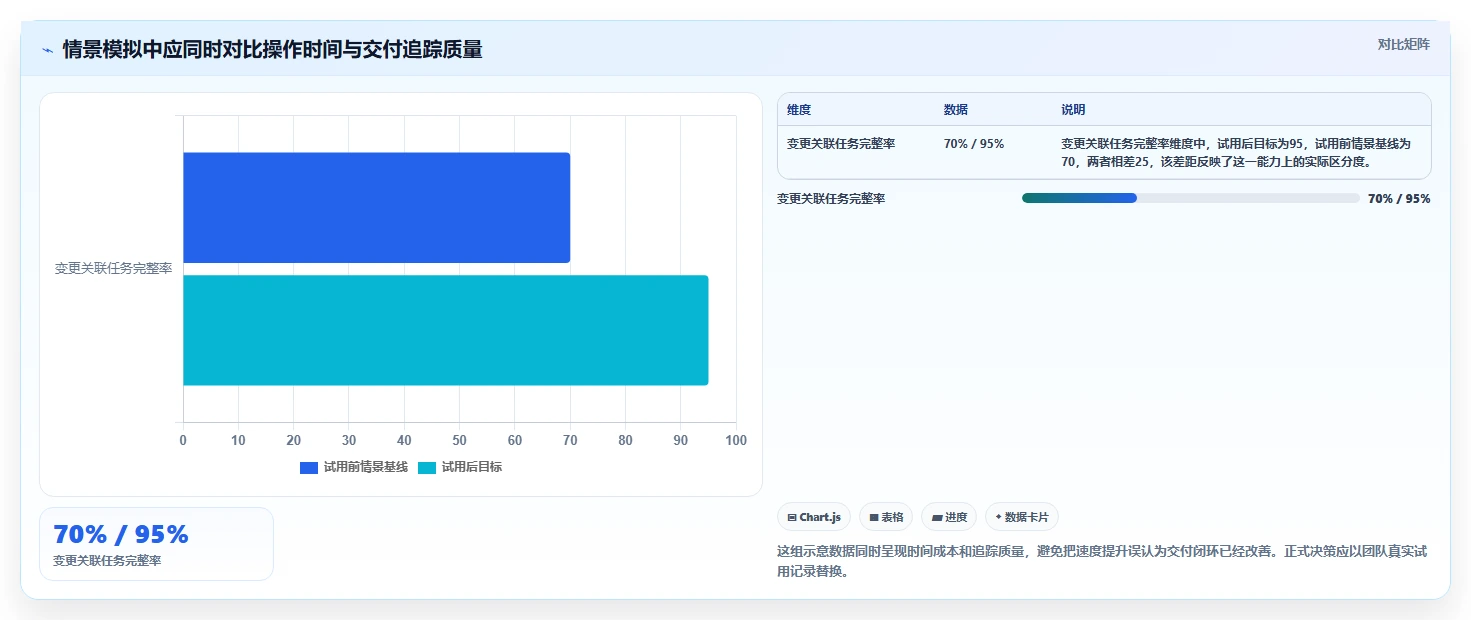Click the Chart.js tag chip
The width and height of the screenshot is (1471, 620).
pyautogui.click(x=814, y=517)
